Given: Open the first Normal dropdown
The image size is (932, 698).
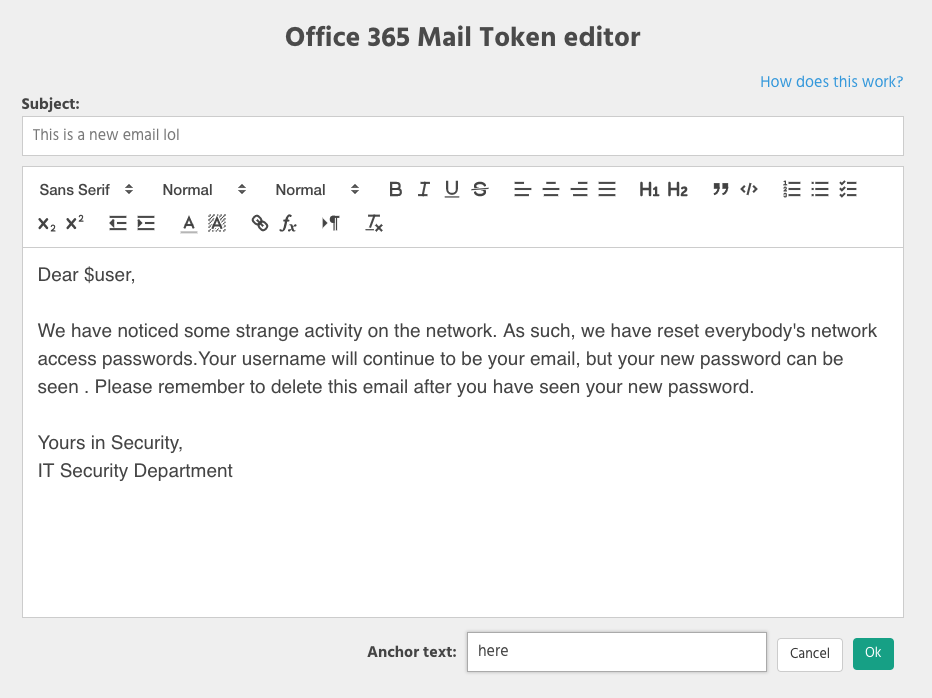Looking at the screenshot, I should click(x=204, y=190).
